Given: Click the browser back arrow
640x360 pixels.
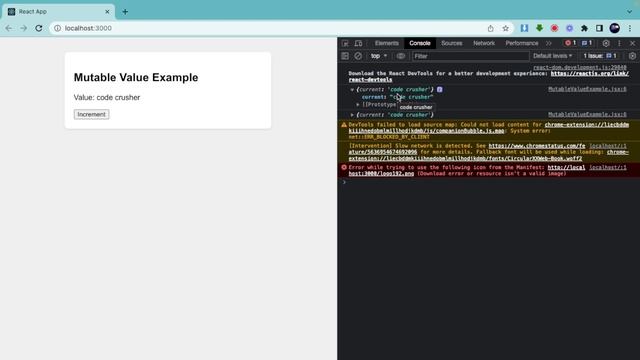Looking at the screenshot, I should point(9,28).
